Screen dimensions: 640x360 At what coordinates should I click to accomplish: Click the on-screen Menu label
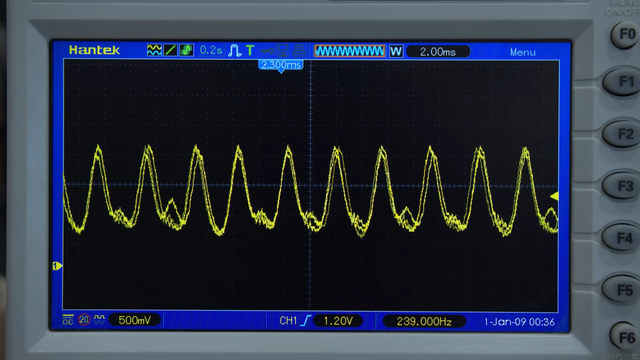coord(522,52)
